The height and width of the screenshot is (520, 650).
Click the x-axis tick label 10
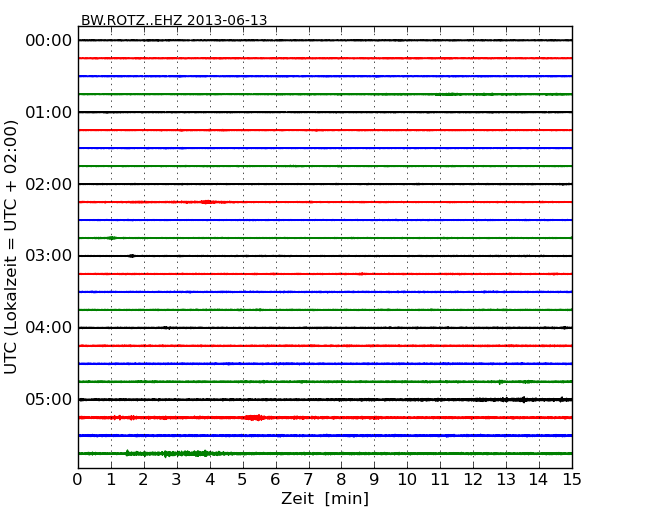coord(407,480)
